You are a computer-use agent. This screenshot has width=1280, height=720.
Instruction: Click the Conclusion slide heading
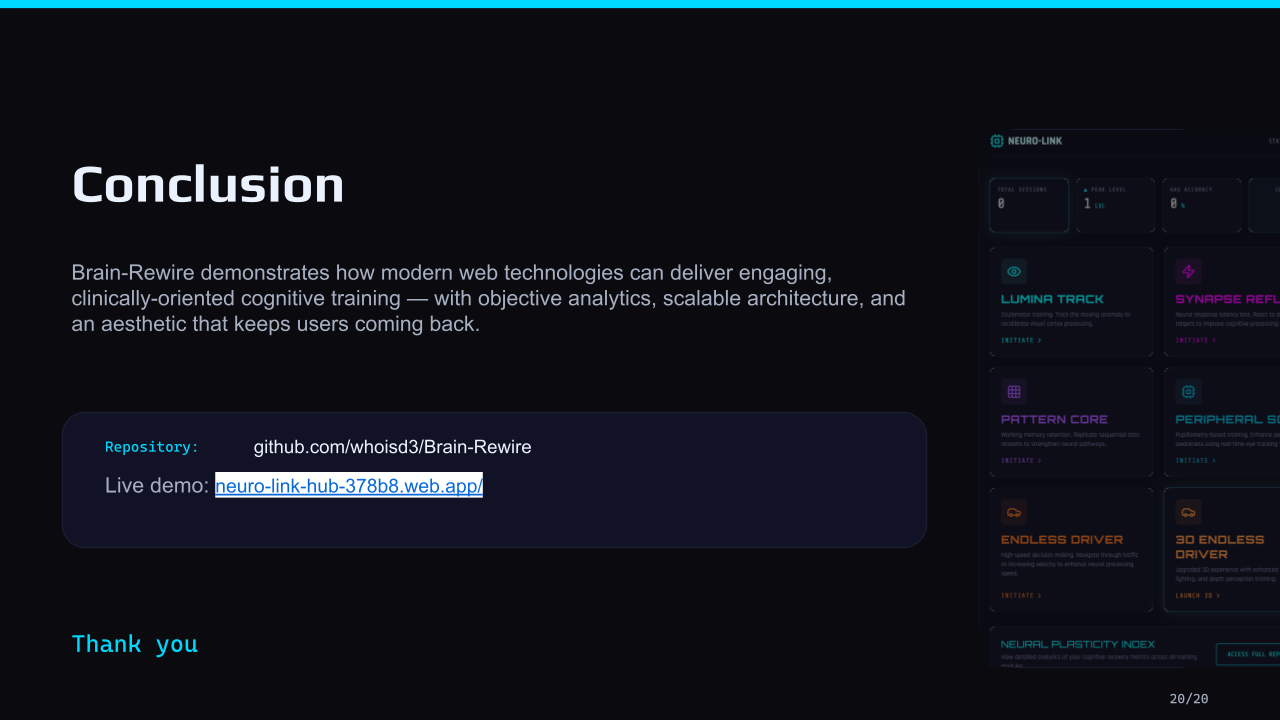click(x=208, y=185)
